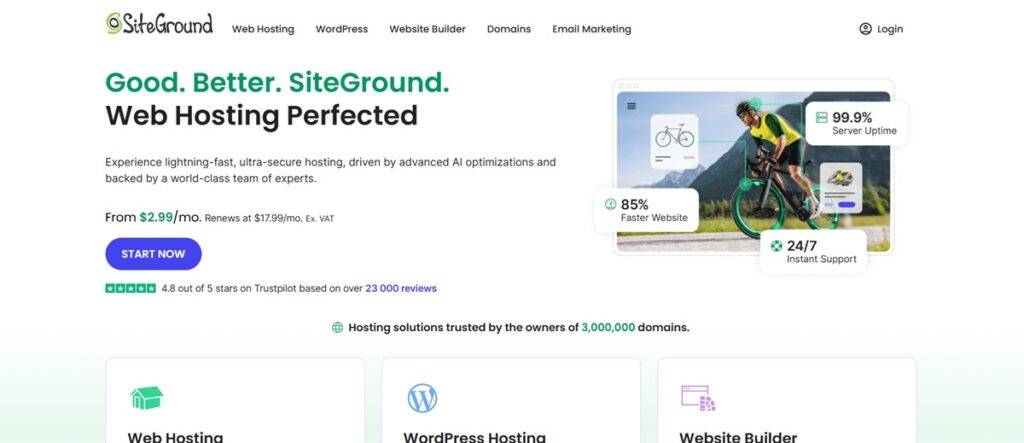The height and width of the screenshot is (443, 1024).
Task: Click the Trustpilot green stars rating
Action: [x=131, y=288]
